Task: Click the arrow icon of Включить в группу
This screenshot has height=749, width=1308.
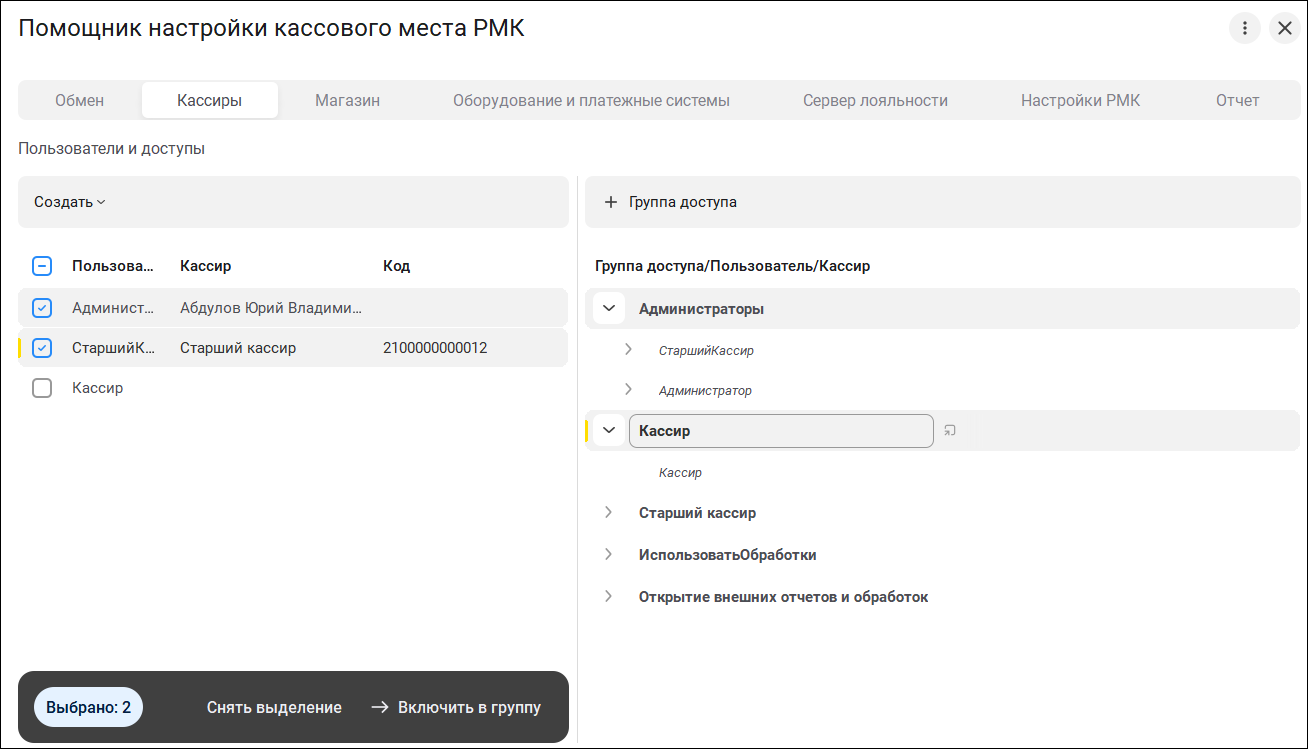Action: pyautogui.click(x=380, y=707)
